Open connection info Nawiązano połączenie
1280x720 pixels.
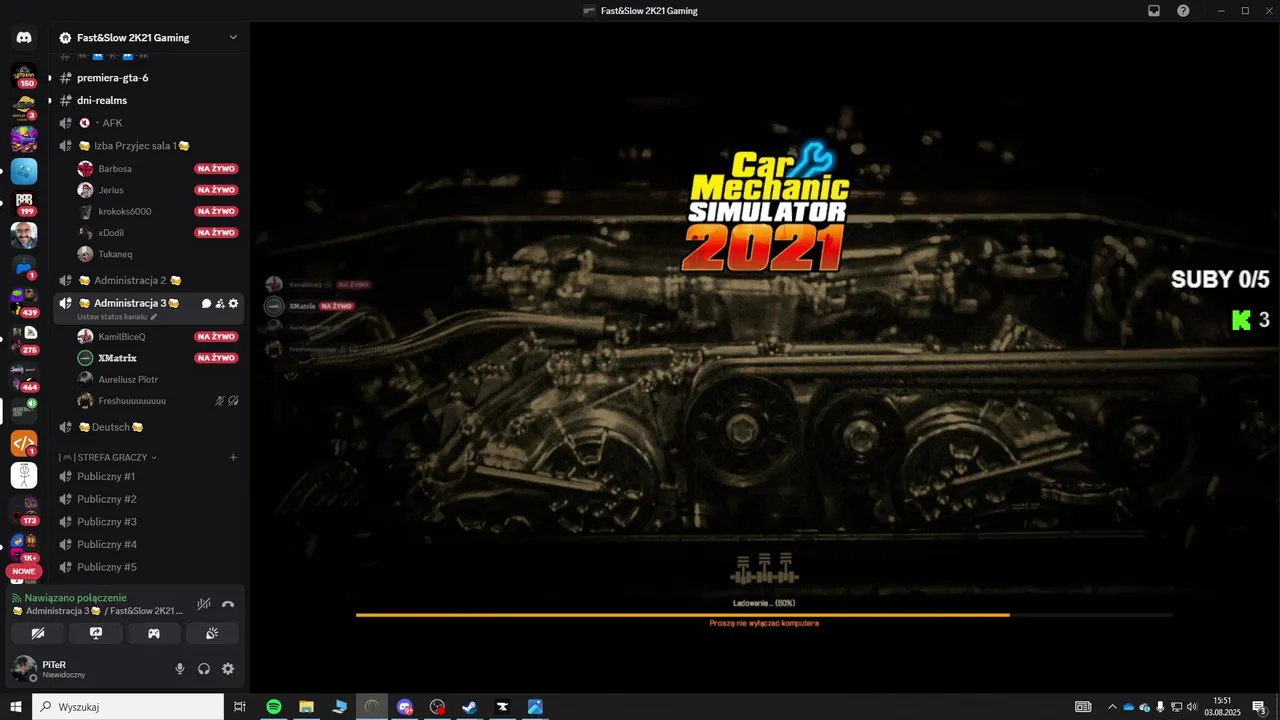click(76, 598)
